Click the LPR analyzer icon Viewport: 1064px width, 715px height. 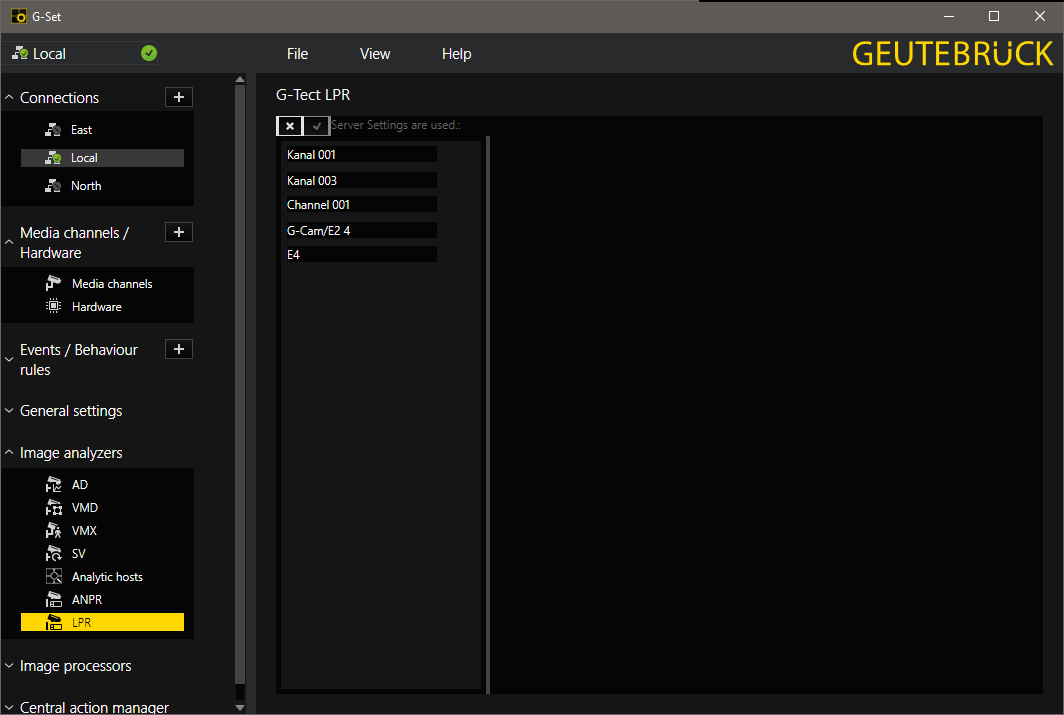click(x=54, y=622)
